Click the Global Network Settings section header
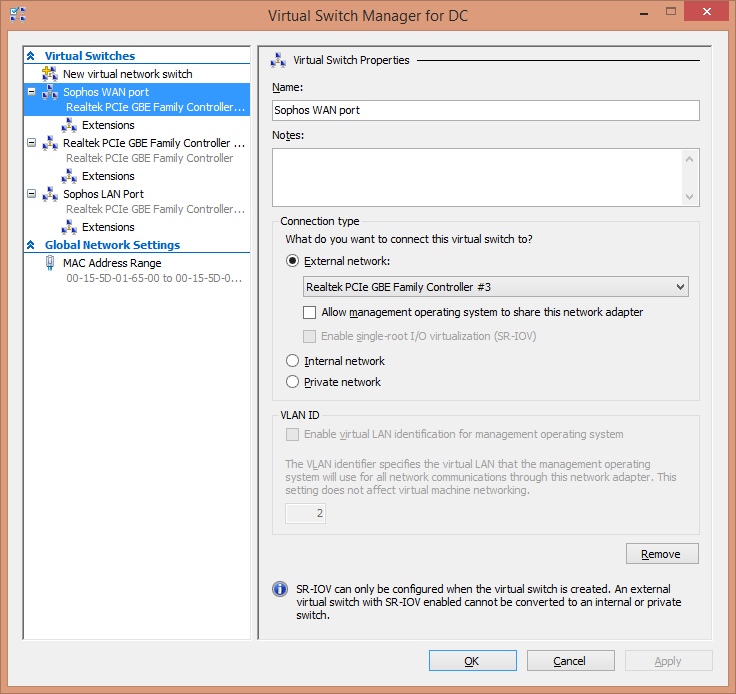Screen dimensions: 736x694 112,245
